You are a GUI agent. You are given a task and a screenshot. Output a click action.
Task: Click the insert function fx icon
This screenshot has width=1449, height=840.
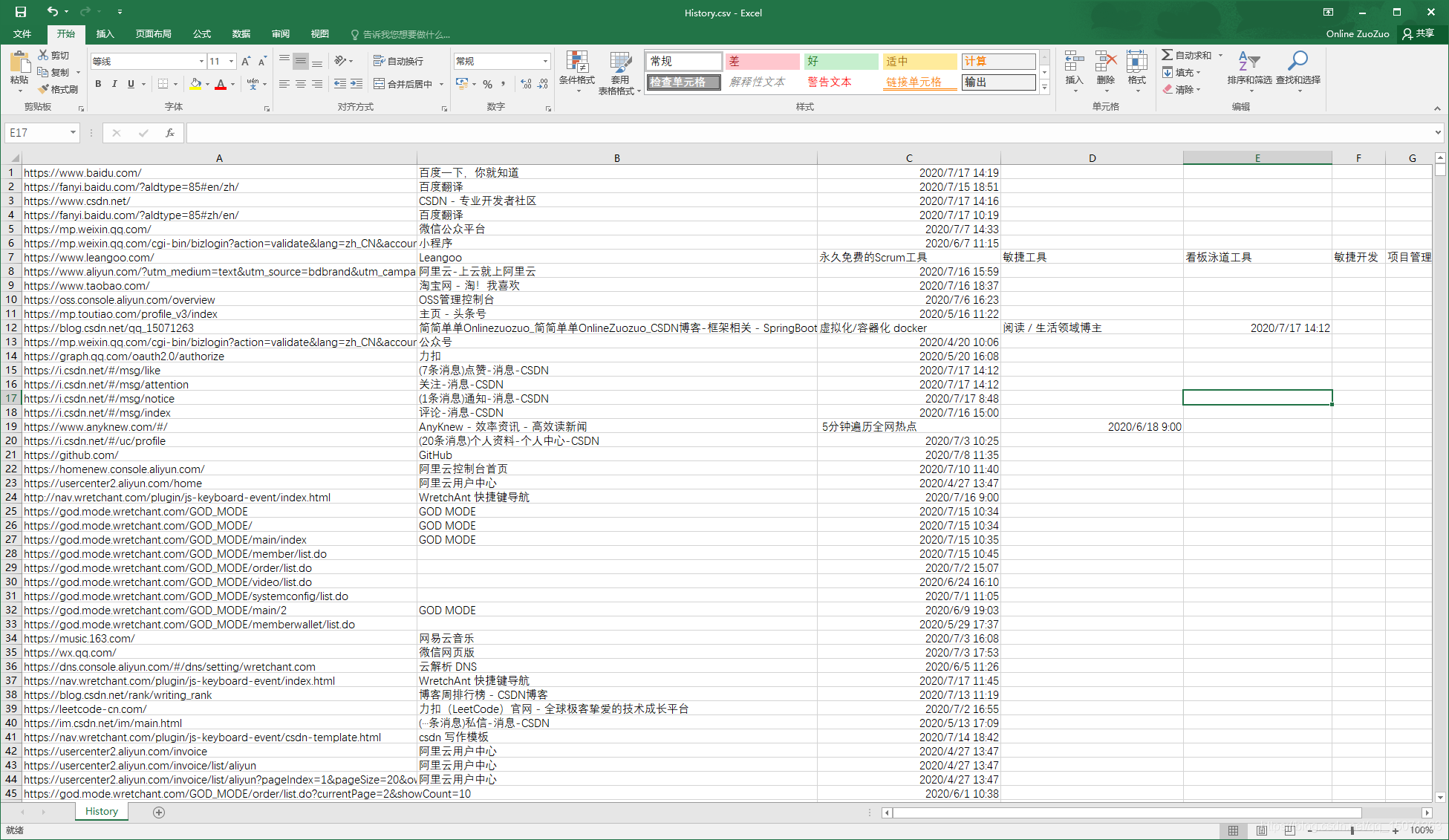click(170, 132)
